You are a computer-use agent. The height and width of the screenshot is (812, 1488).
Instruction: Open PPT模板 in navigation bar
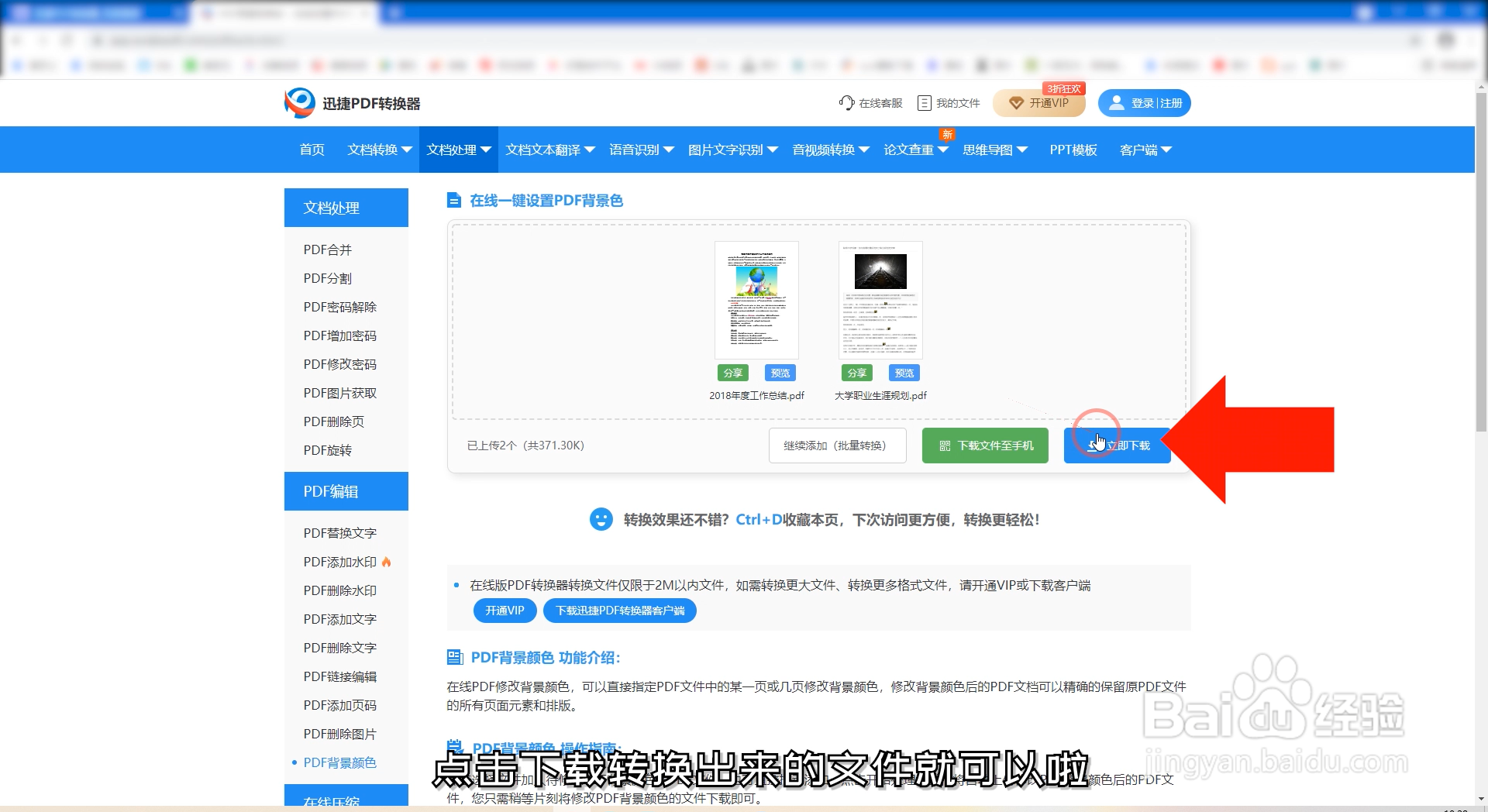click(x=1073, y=150)
